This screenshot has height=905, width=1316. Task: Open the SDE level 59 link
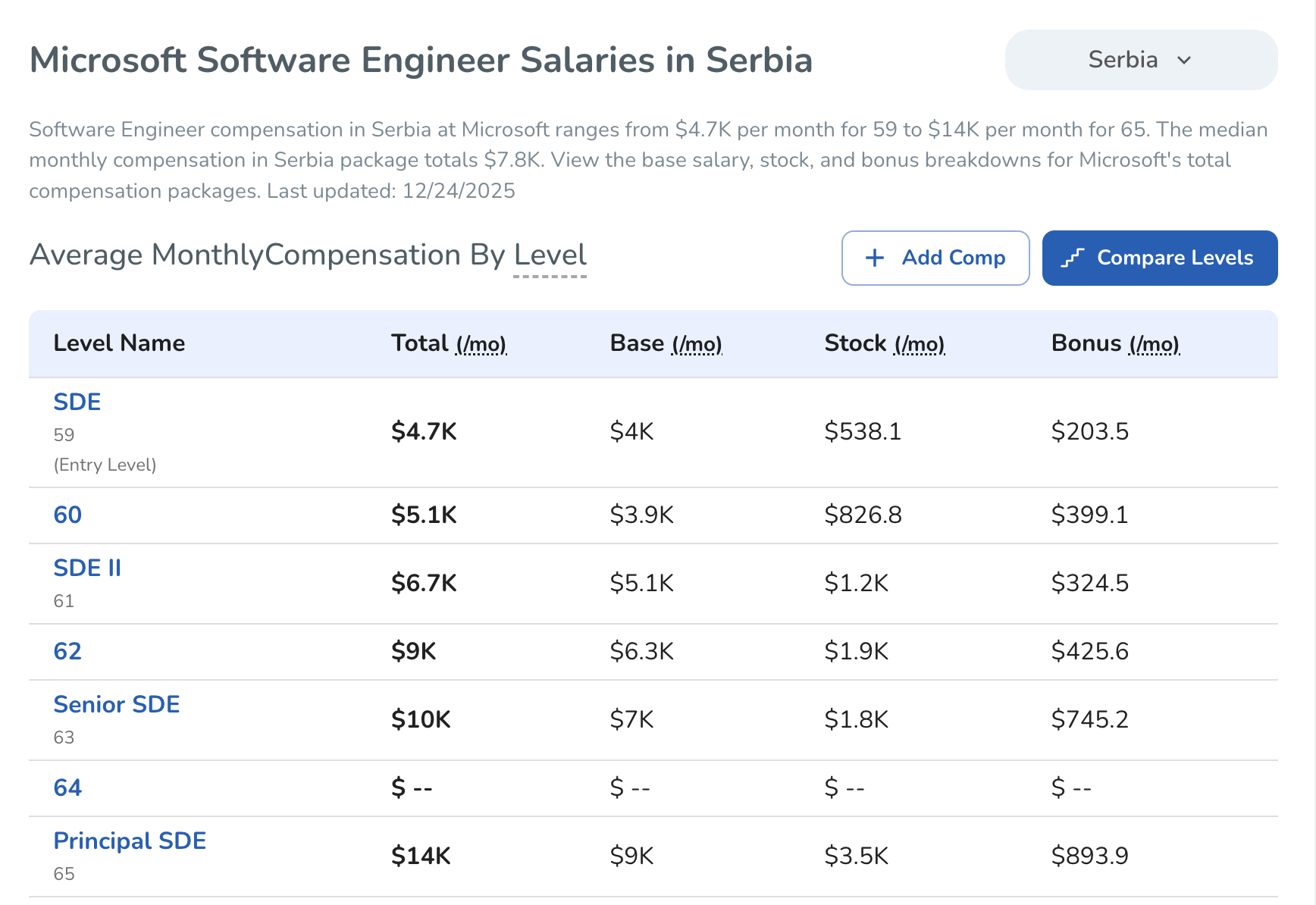click(77, 402)
